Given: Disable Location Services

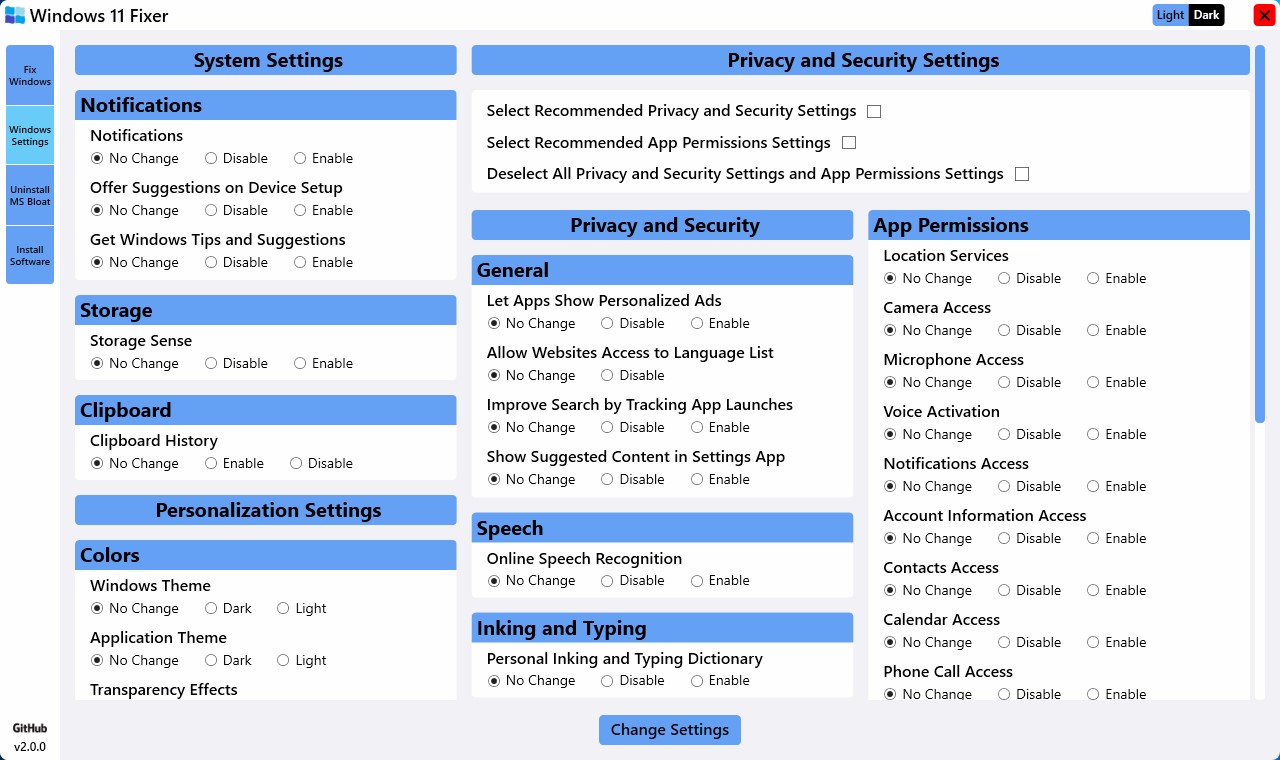Looking at the screenshot, I should [1003, 278].
